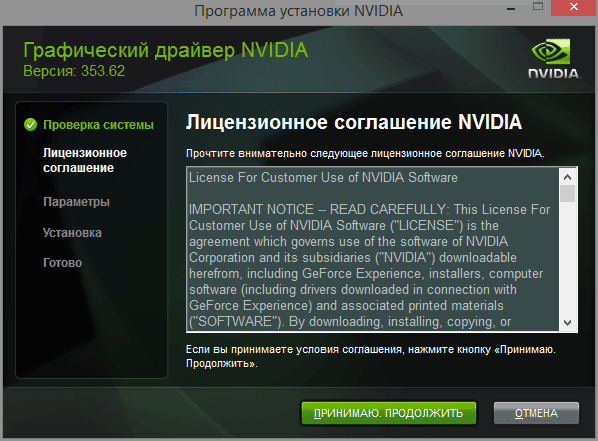Screen dimensions: 598x441
Task: Click the Программа установки NVIDIA title
Action: coord(299,11)
